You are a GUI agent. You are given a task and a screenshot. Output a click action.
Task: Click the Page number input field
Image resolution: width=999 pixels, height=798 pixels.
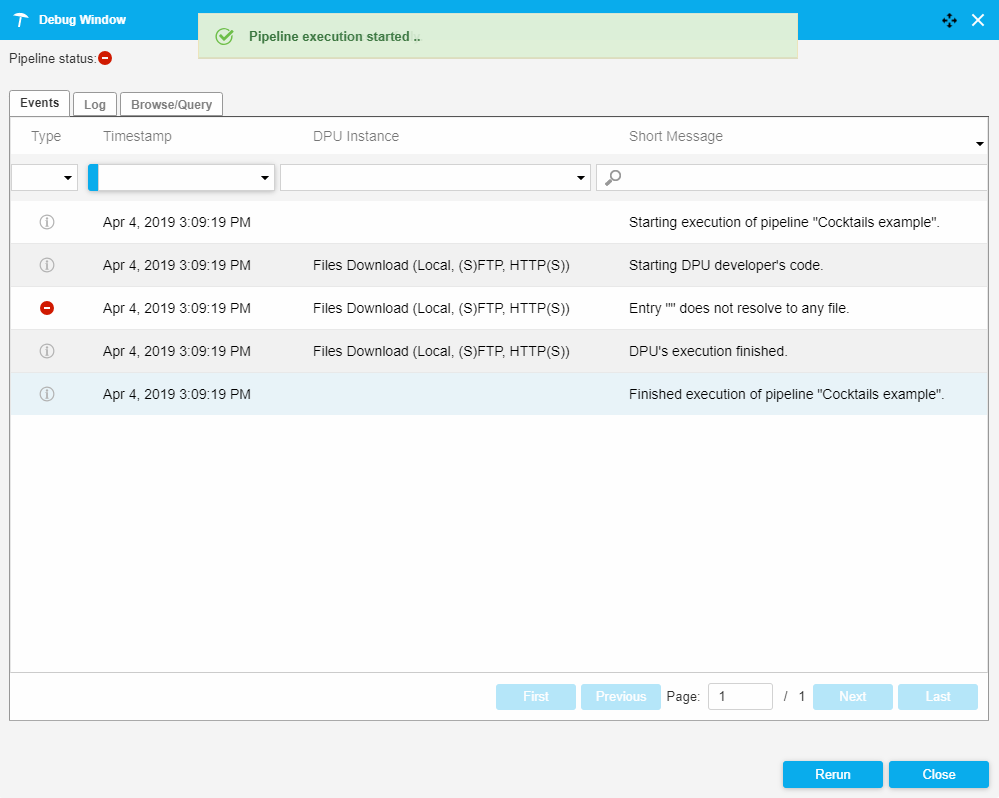(x=740, y=696)
